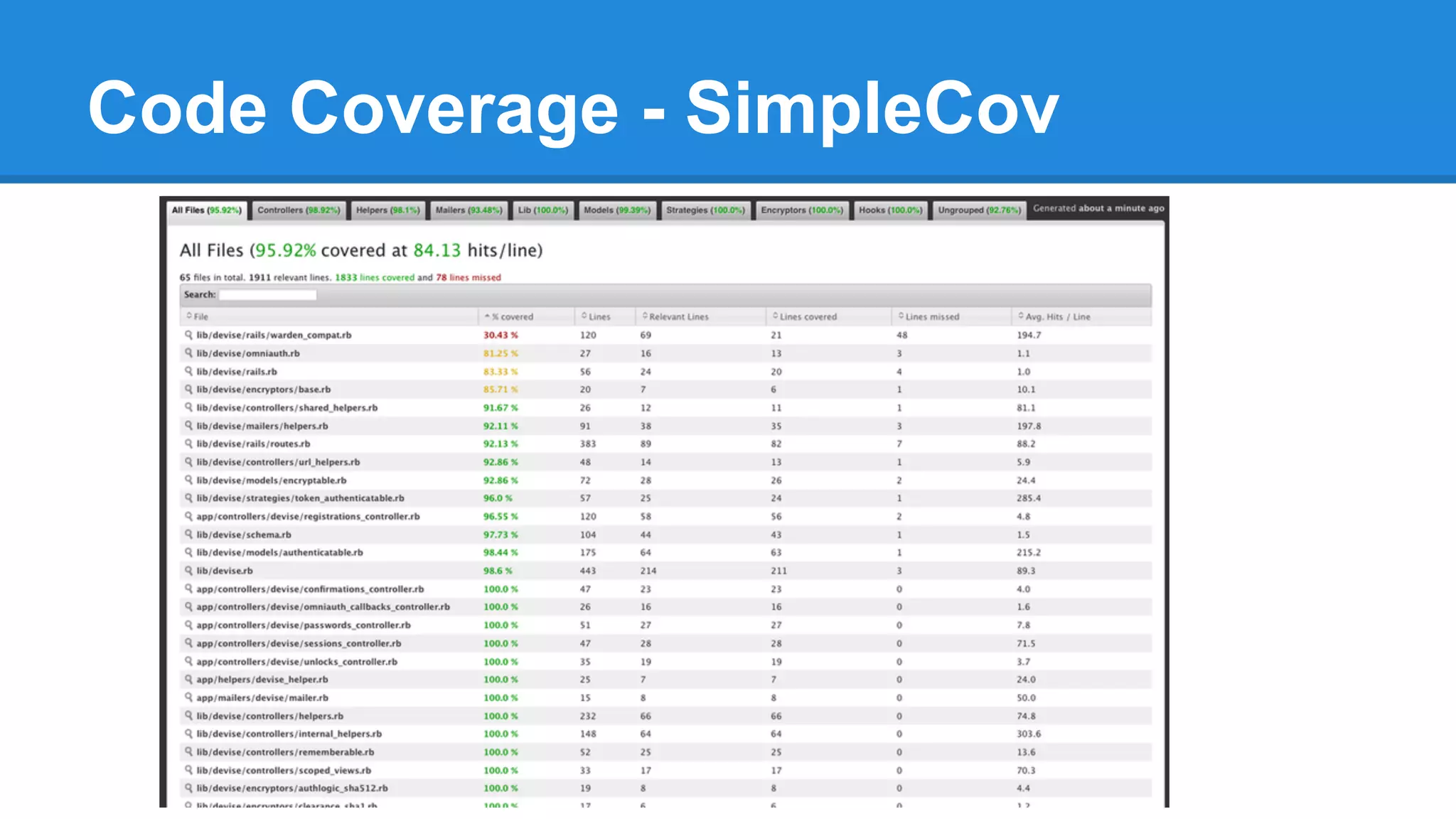Click the 443 lines value for devise.rb
Viewport: 1456px width, 819px height.
pyautogui.click(x=588, y=571)
